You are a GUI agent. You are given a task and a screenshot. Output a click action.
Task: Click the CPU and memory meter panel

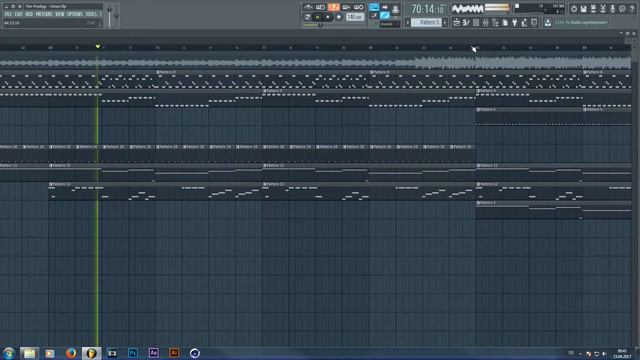point(539,9)
